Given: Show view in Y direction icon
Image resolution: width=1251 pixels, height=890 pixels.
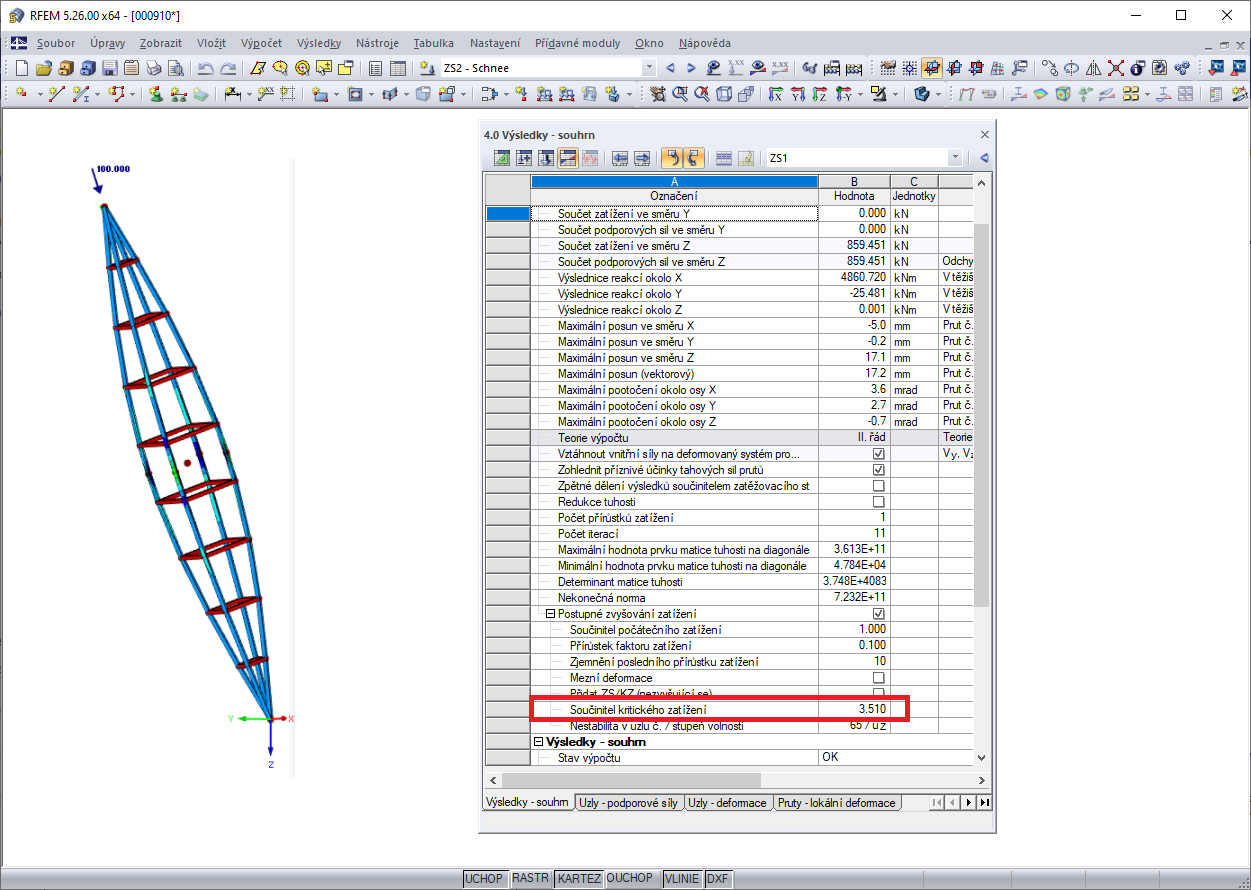Looking at the screenshot, I should (797, 94).
